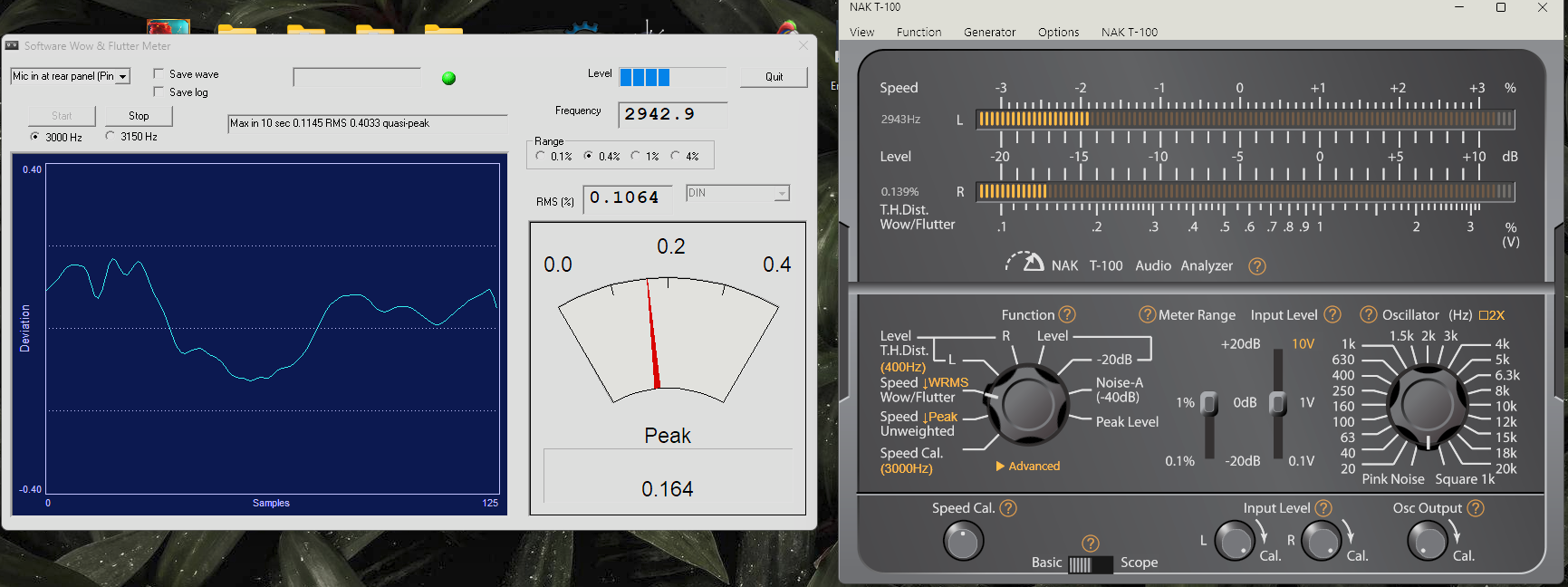
Task: Open help icon beside lower Input Level label
Action: 1323,508
